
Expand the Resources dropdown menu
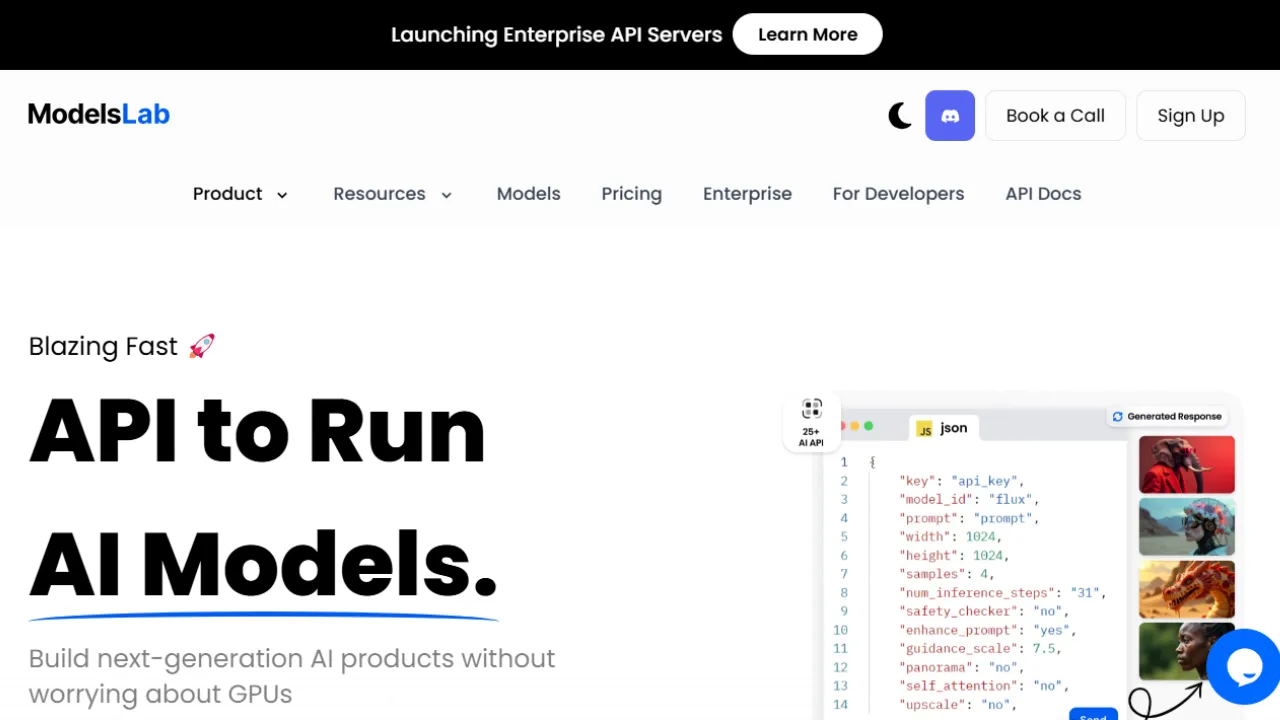tap(380, 194)
